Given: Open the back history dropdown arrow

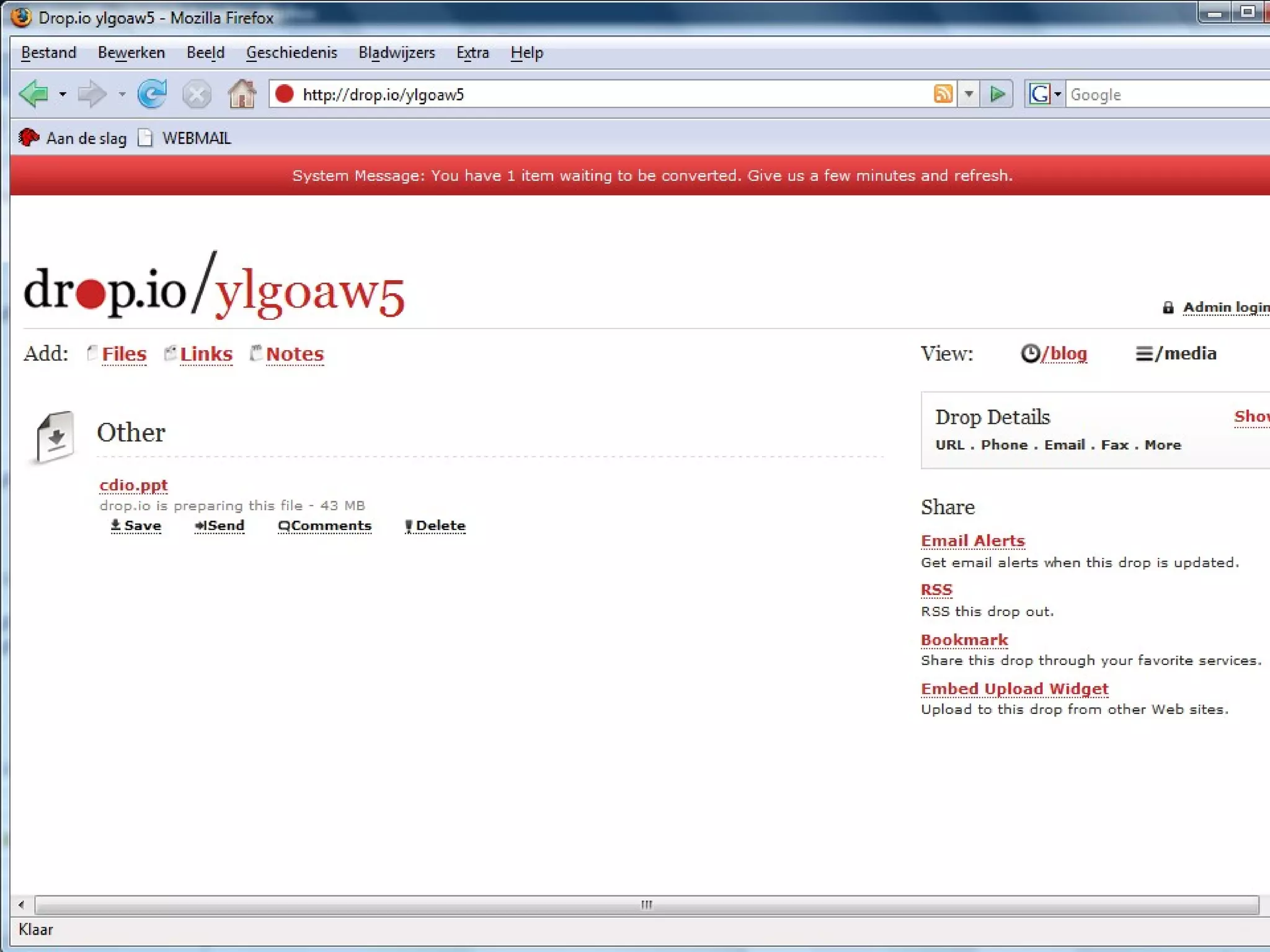Looking at the screenshot, I should 63,94.
